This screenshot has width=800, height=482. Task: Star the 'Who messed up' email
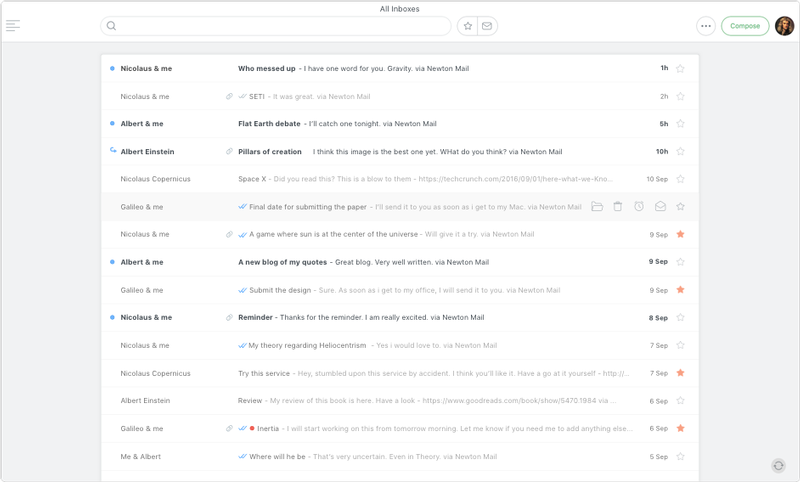[680, 69]
